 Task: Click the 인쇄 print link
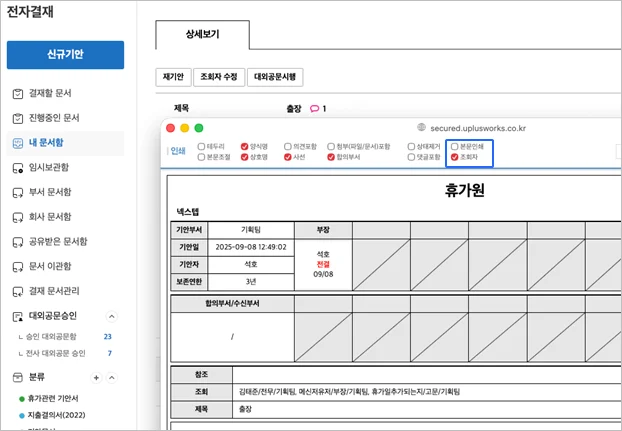pyautogui.click(x=178, y=152)
